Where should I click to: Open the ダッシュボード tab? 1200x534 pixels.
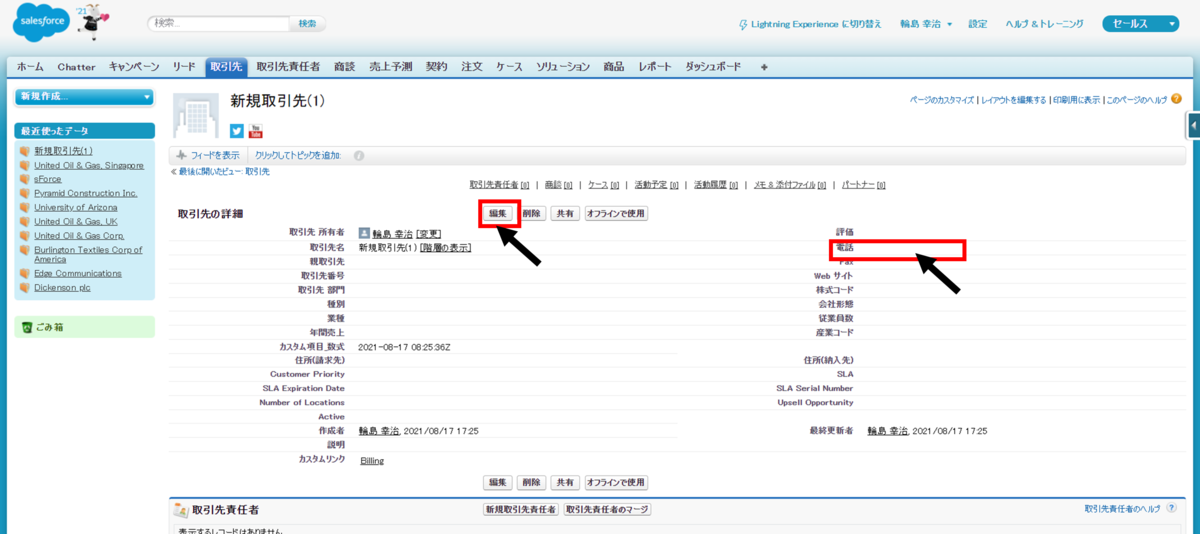[713, 67]
